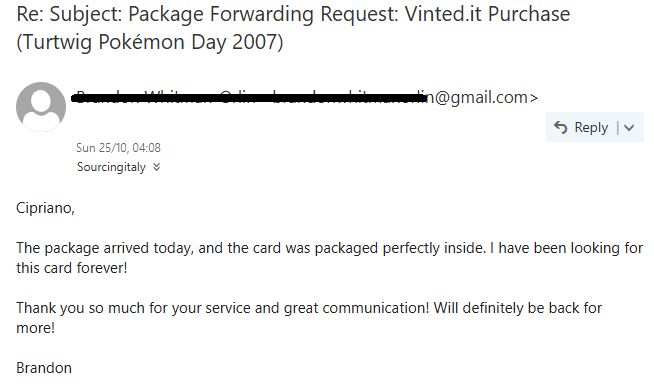Click the Package Forwarding Request subject line
The image size is (654, 386).
293,14
